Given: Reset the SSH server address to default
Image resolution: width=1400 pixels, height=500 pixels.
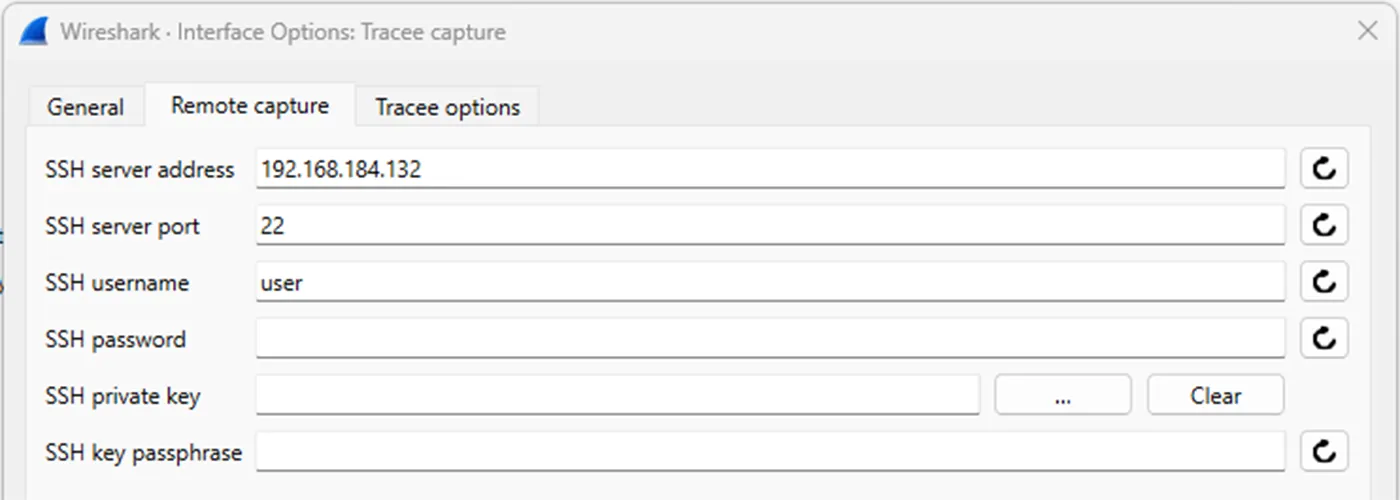Looking at the screenshot, I should tap(1324, 169).
